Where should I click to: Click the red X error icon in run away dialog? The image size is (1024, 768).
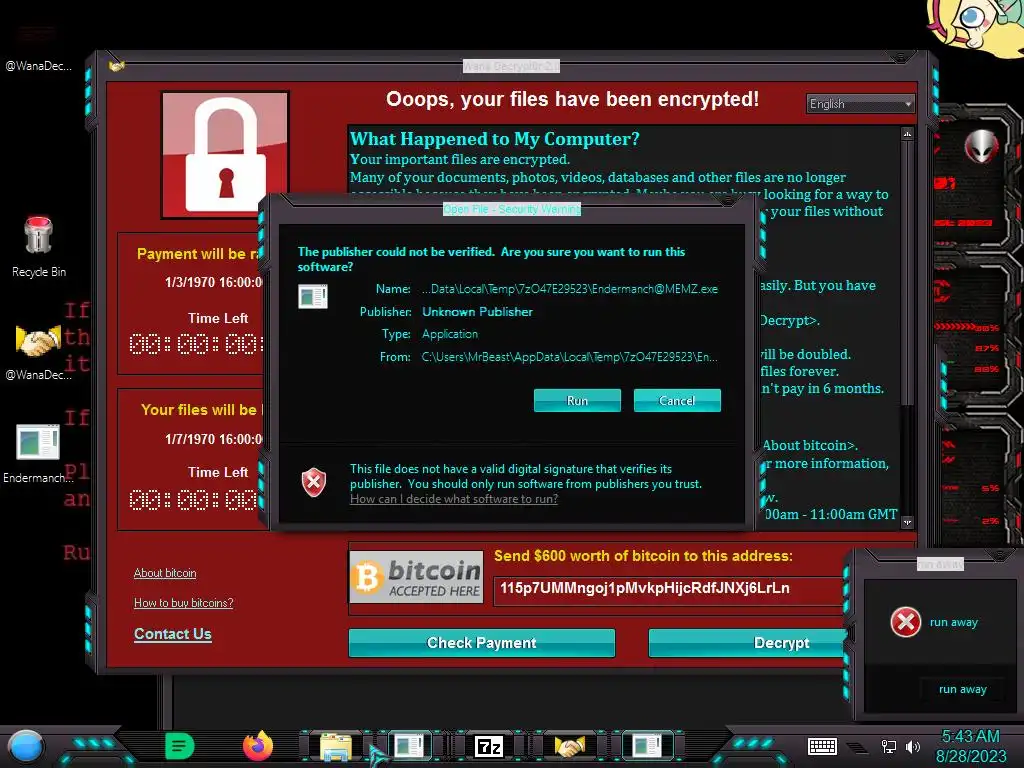(x=905, y=622)
